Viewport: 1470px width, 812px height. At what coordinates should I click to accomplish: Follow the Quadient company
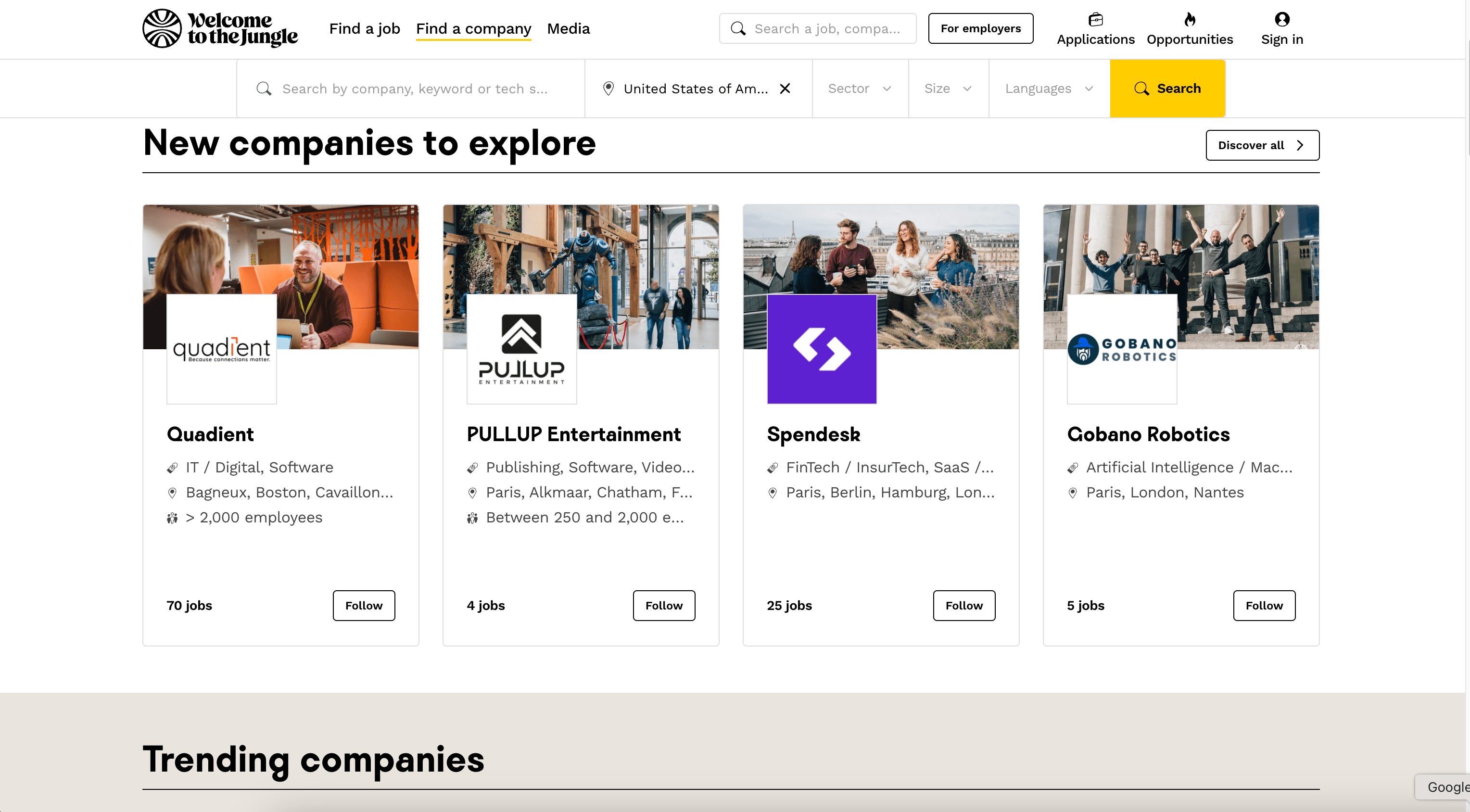coord(364,606)
